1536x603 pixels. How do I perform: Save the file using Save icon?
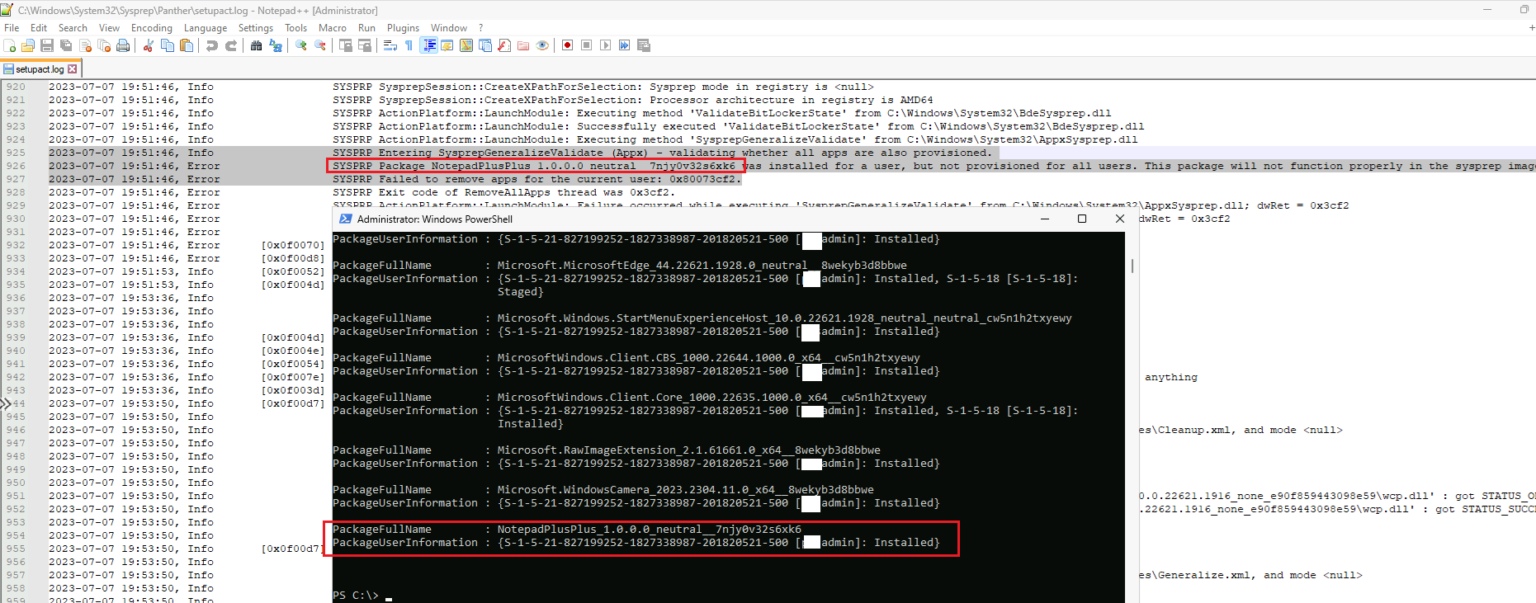pyautogui.click(x=47, y=45)
